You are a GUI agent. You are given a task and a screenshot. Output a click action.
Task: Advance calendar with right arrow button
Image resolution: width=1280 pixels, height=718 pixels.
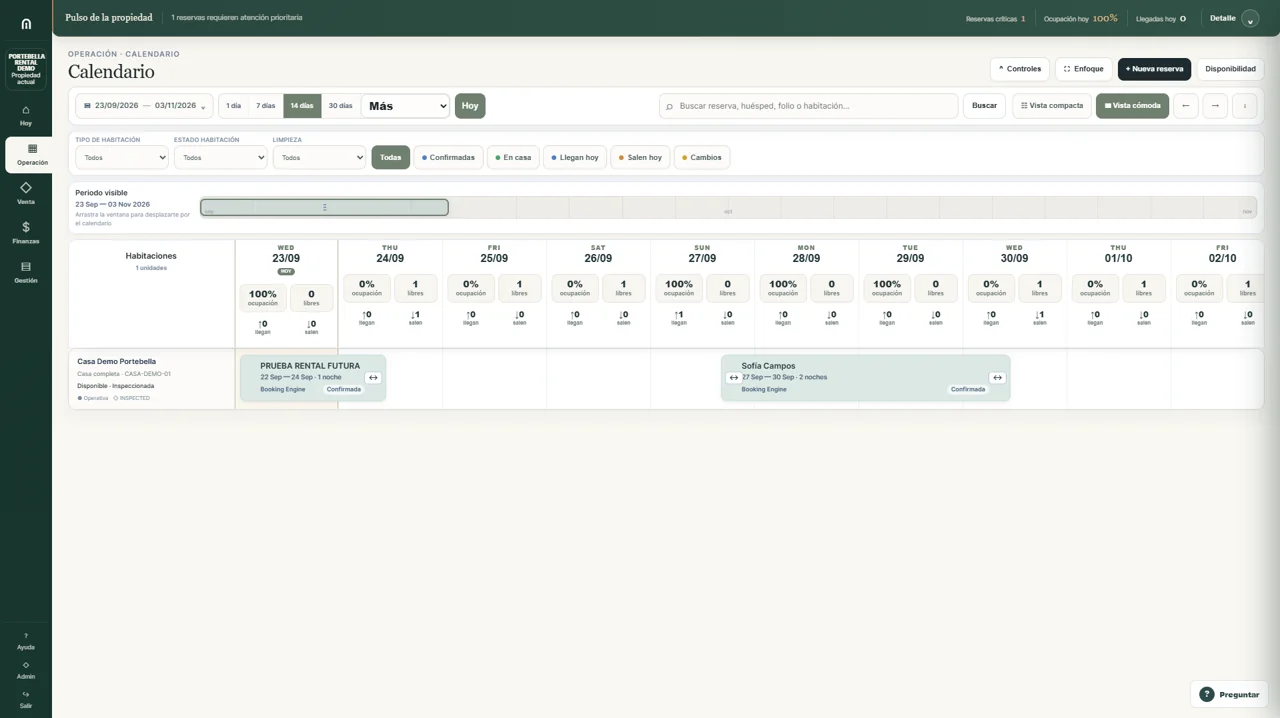(1215, 106)
